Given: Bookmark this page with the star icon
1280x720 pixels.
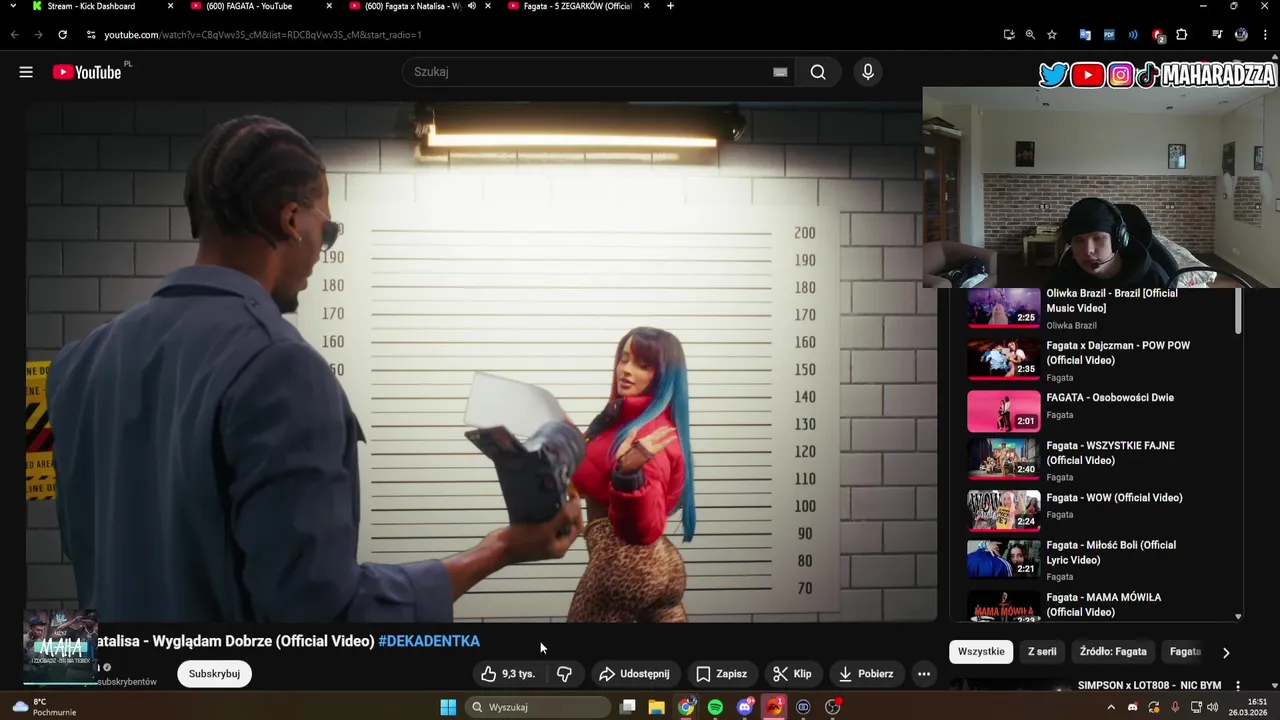Looking at the screenshot, I should pyautogui.click(x=1052, y=35).
